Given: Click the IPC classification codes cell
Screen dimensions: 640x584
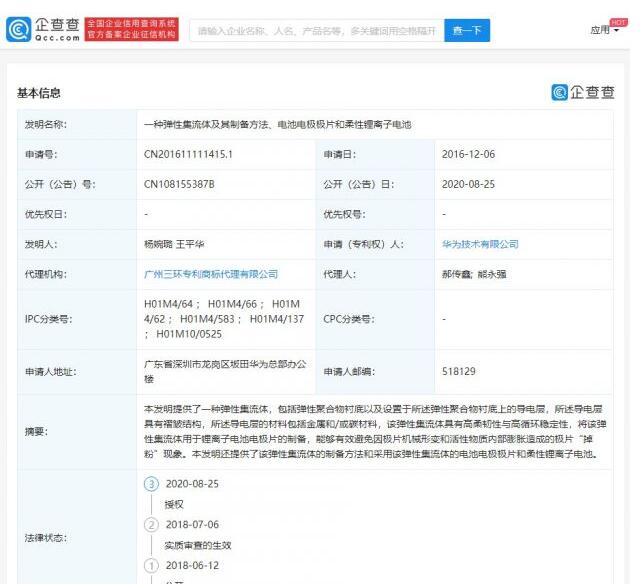Looking at the screenshot, I should point(224,319).
